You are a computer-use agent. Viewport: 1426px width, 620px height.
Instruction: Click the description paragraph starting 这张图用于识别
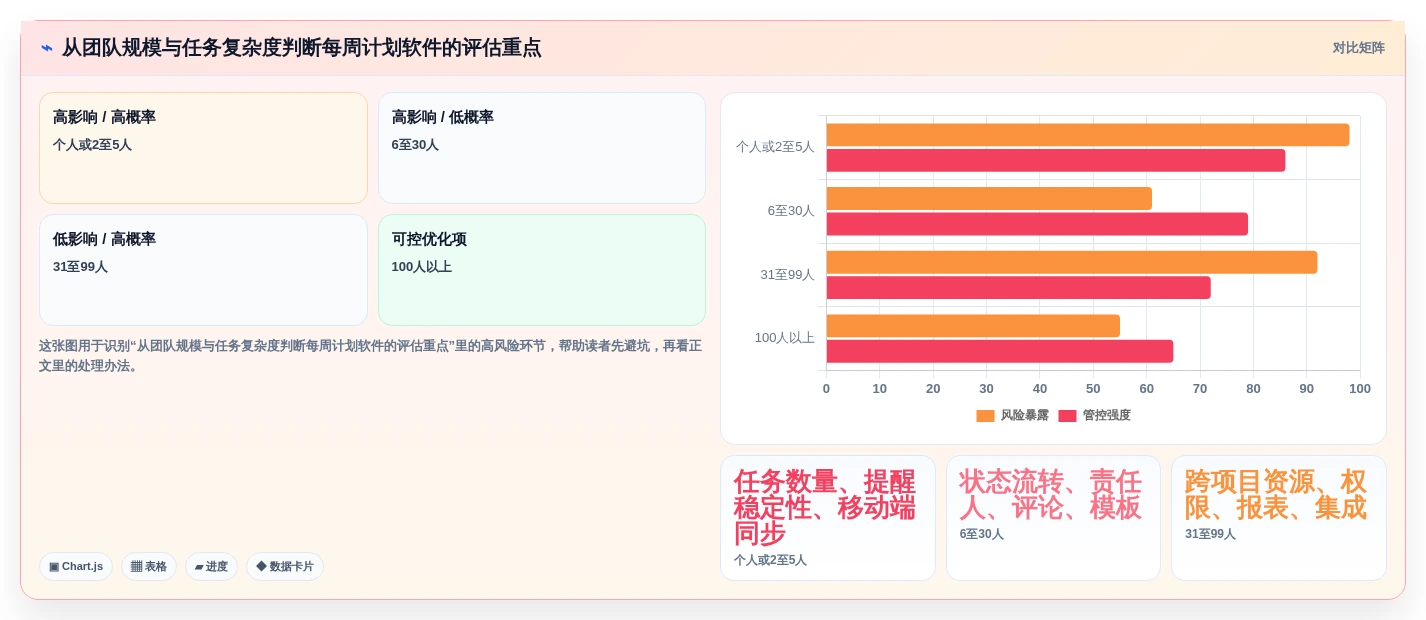372,356
